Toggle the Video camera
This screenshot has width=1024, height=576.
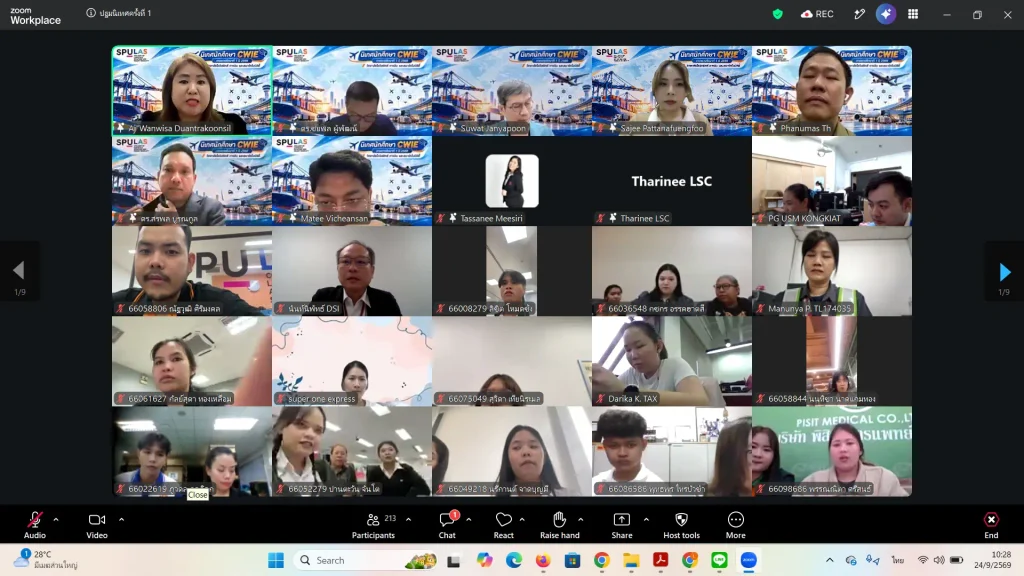click(x=97, y=525)
